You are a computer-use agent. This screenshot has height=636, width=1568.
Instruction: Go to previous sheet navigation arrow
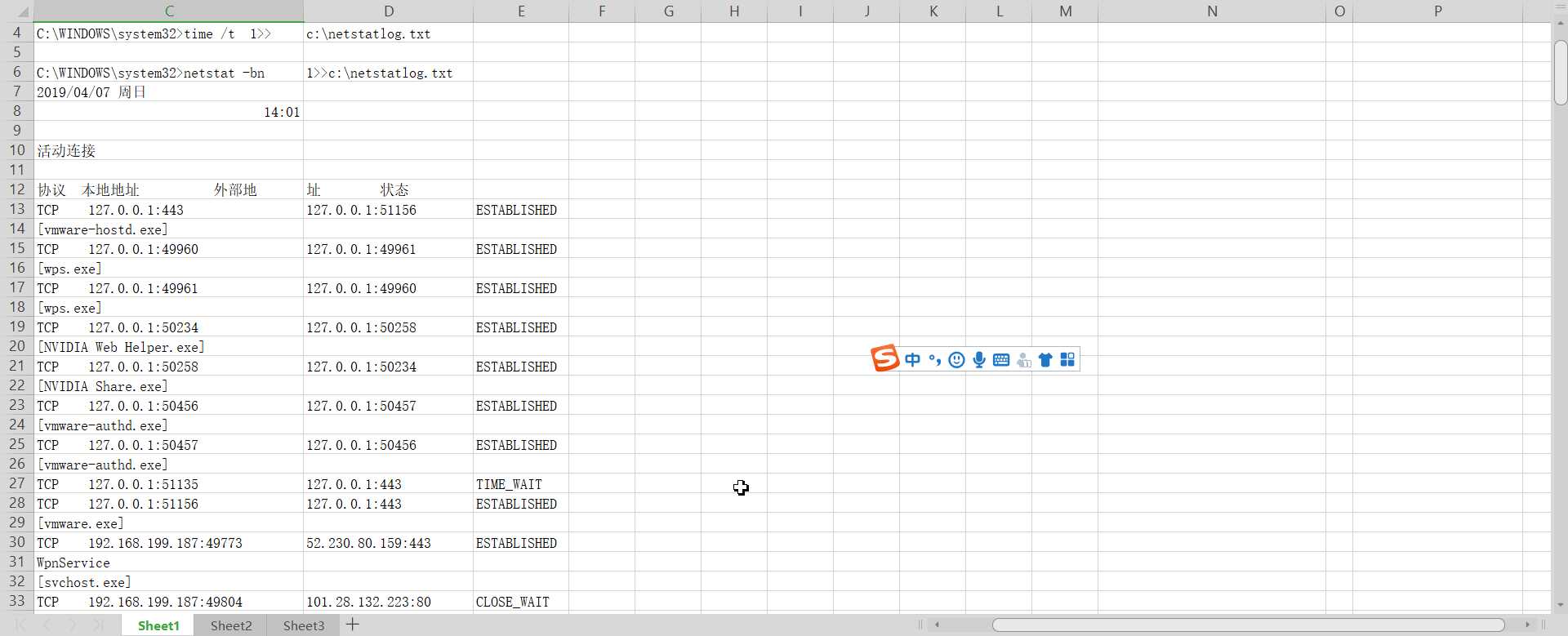pos(47,625)
